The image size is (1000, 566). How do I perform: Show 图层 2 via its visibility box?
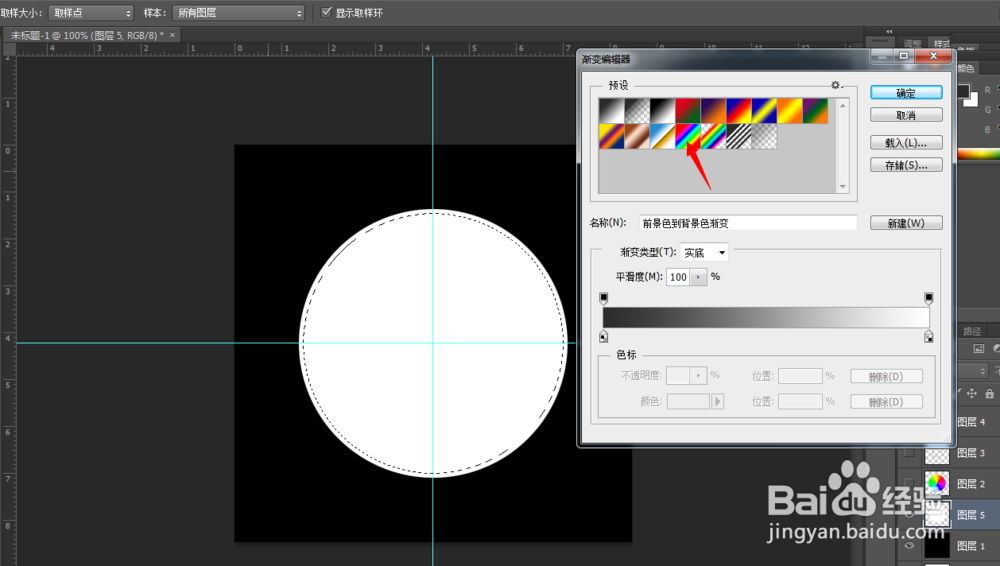[x=909, y=484]
